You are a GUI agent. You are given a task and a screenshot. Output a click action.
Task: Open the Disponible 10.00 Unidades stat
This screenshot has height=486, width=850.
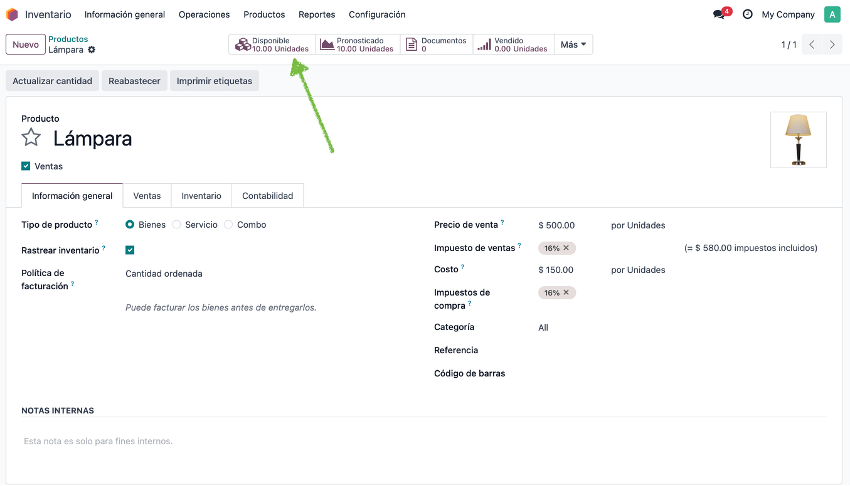point(272,44)
